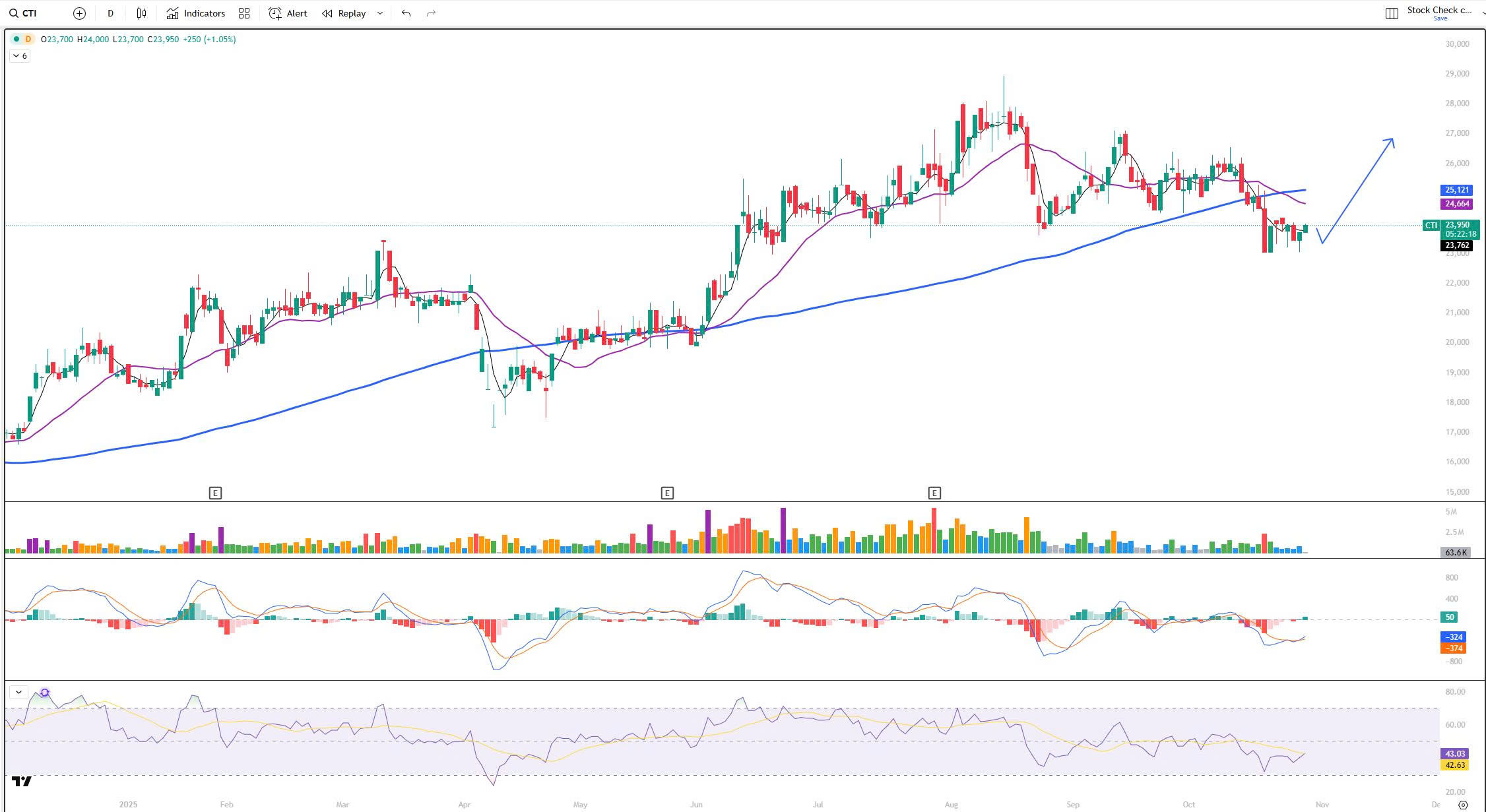Click the Redo arrow
Viewport: 1486px width, 812px height.
pyautogui.click(x=431, y=13)
